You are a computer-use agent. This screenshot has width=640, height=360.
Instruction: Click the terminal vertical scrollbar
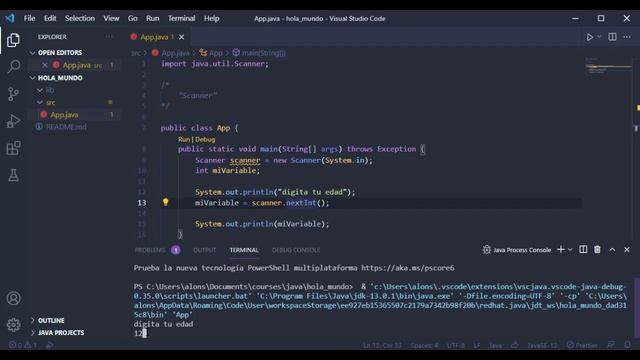[636, 308]
